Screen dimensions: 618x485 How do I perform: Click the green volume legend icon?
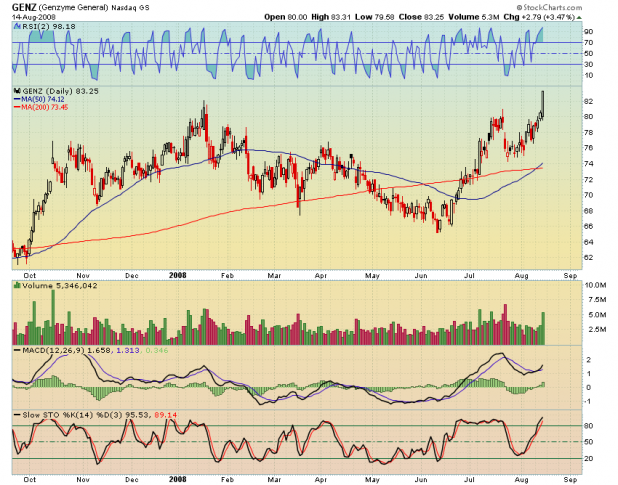pyautogui.click(x=17, y=285)
